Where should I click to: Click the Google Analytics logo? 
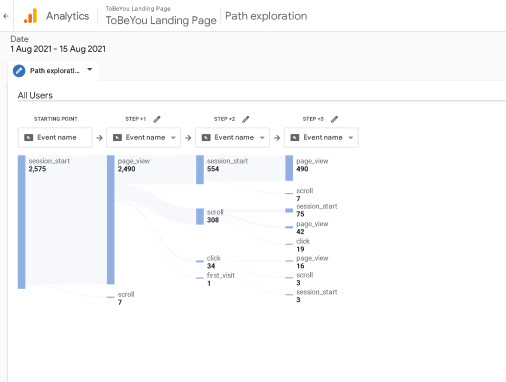point(30,16)
